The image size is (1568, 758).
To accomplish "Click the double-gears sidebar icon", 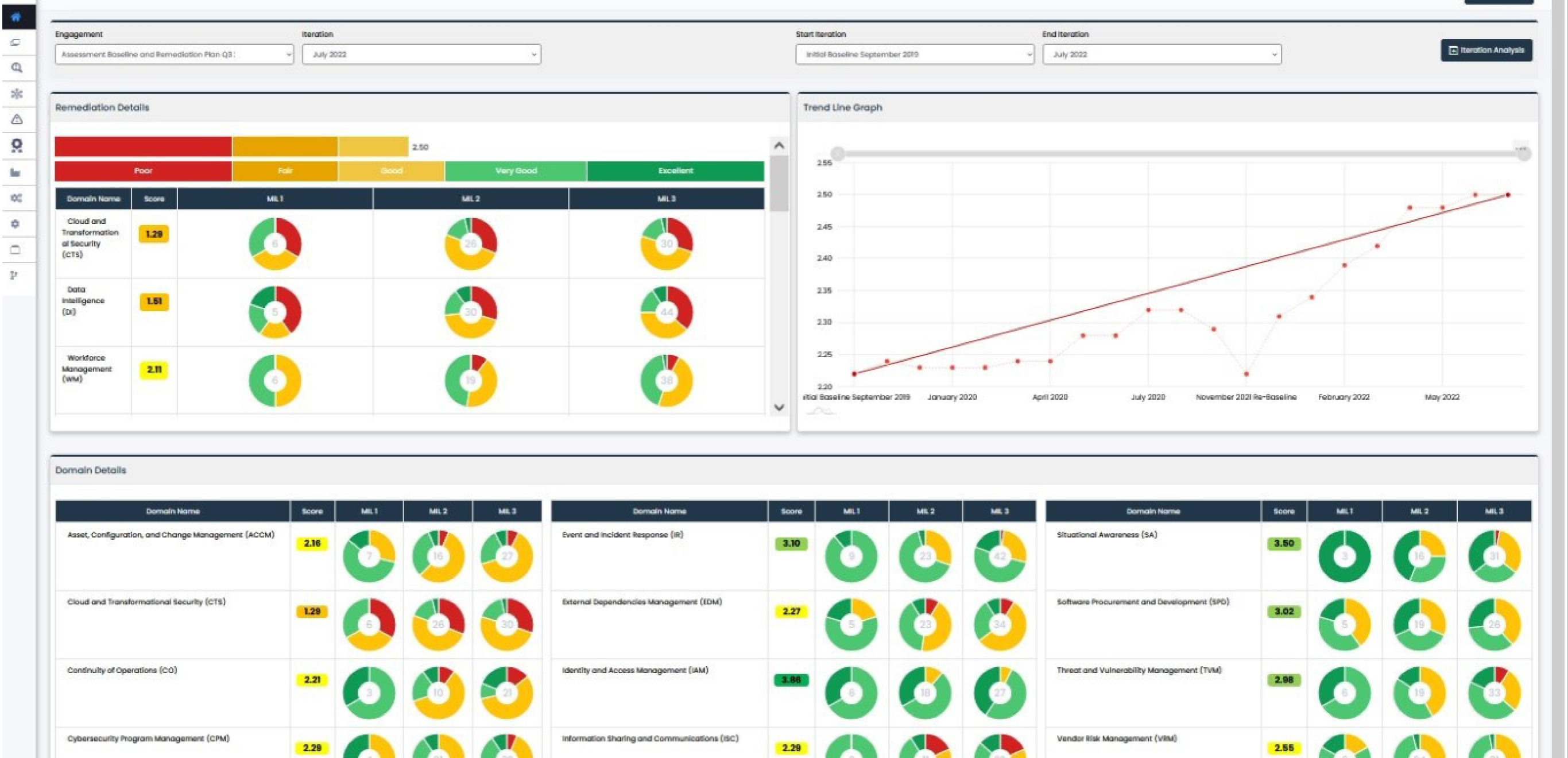I will pyautogui.click(x=17, y=198).
